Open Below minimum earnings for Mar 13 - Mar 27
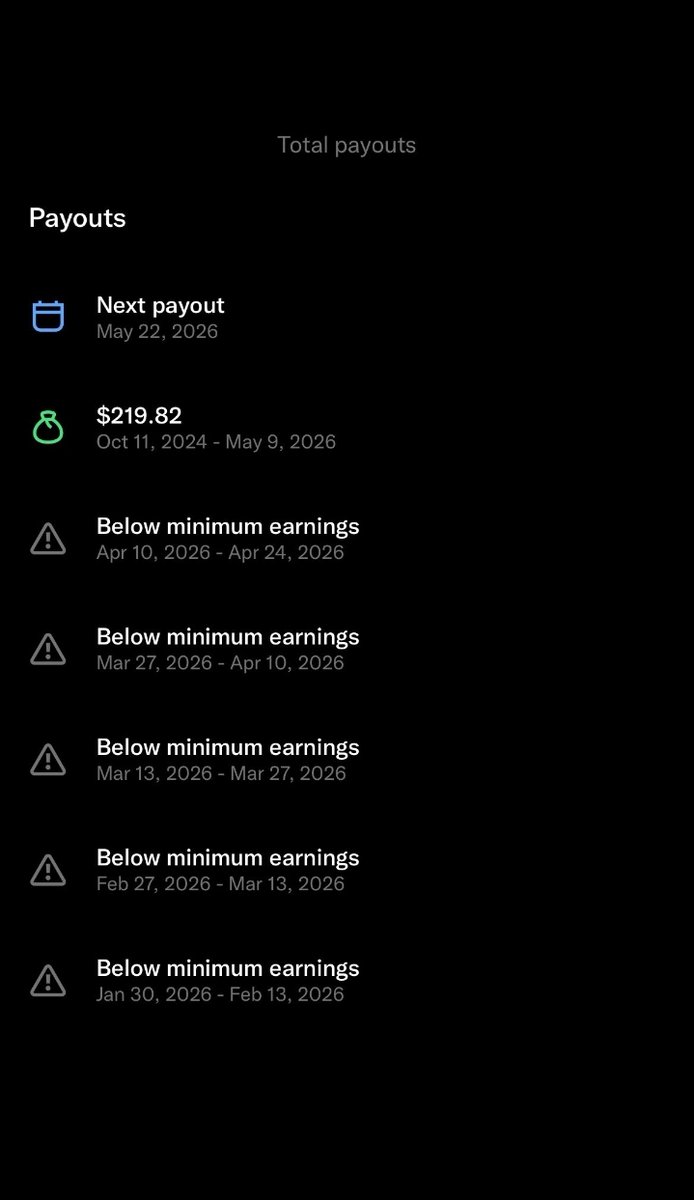Image resolution: width=694 pixels, height=1200 pixels. click(x=347, y=760)
